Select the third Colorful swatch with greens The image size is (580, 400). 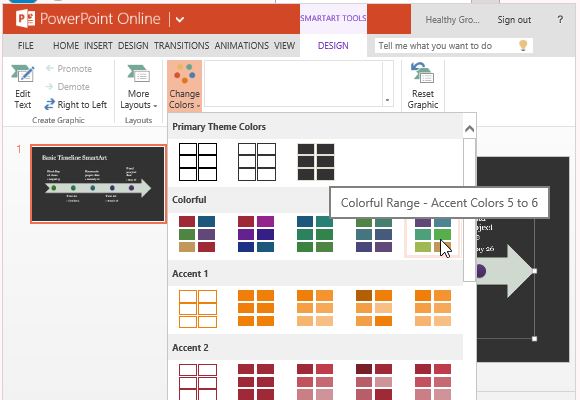click(x=315, y=234)
